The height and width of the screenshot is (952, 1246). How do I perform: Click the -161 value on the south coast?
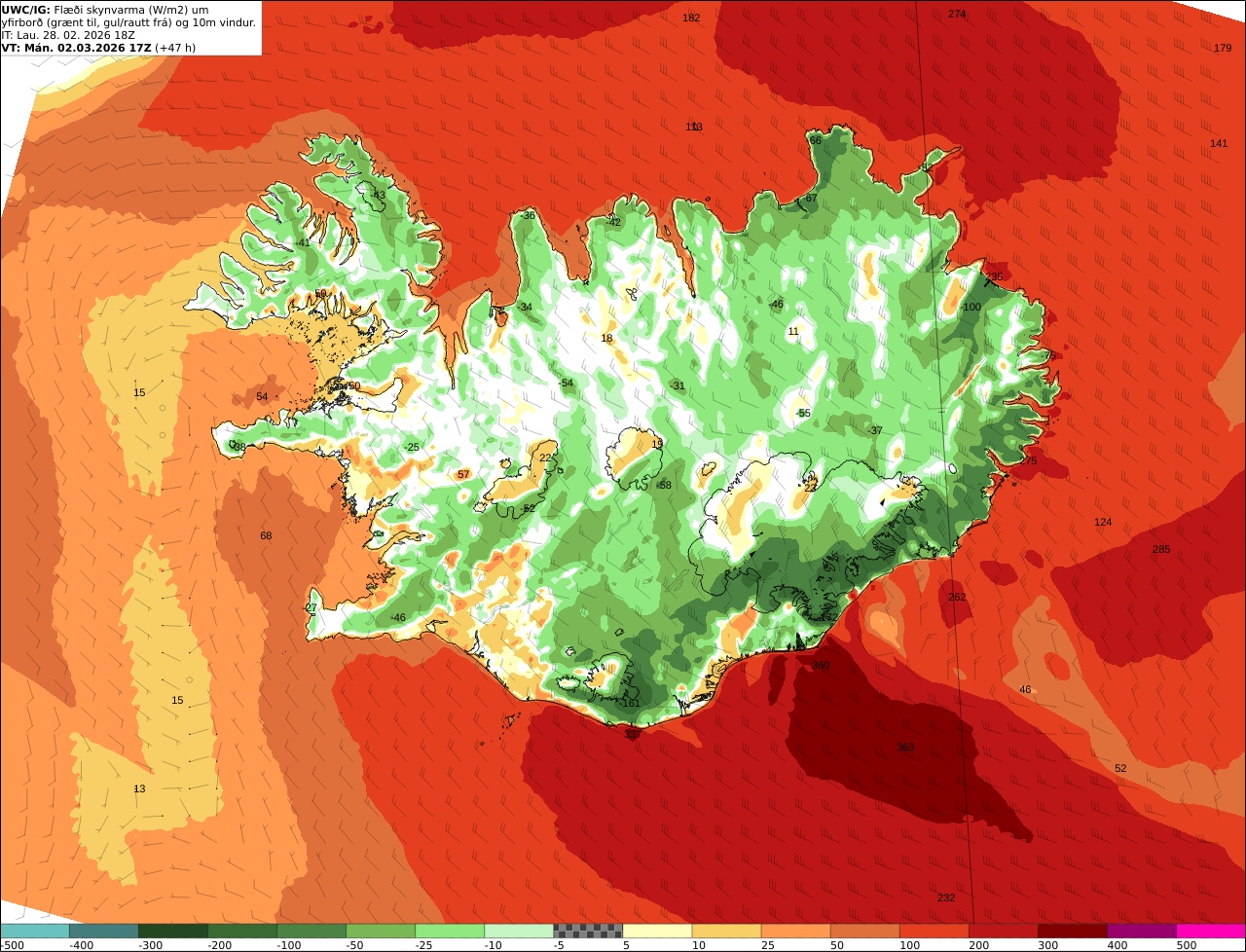click(630, 704)
